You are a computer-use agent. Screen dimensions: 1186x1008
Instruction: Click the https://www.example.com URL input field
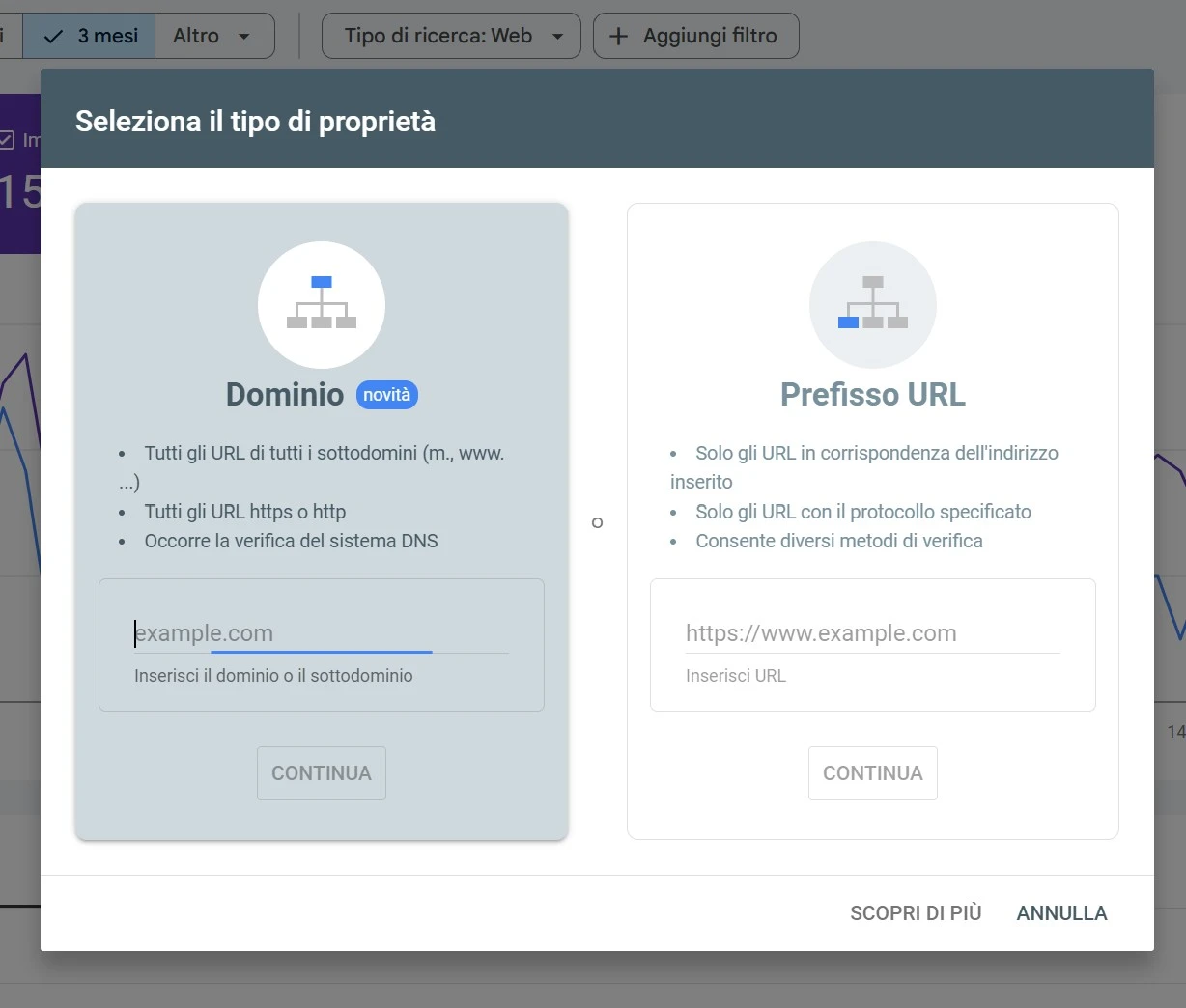(x=872, y=633)
